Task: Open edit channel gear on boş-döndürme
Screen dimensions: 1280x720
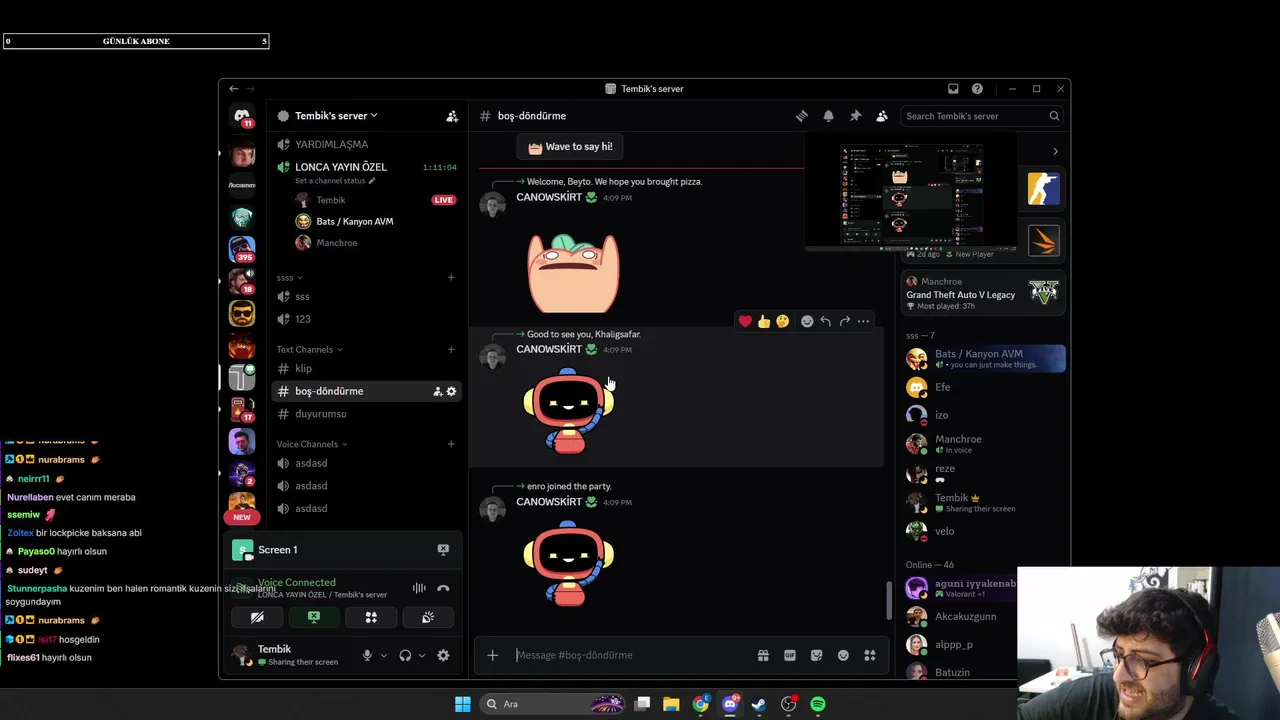Action: click(451, 391)
